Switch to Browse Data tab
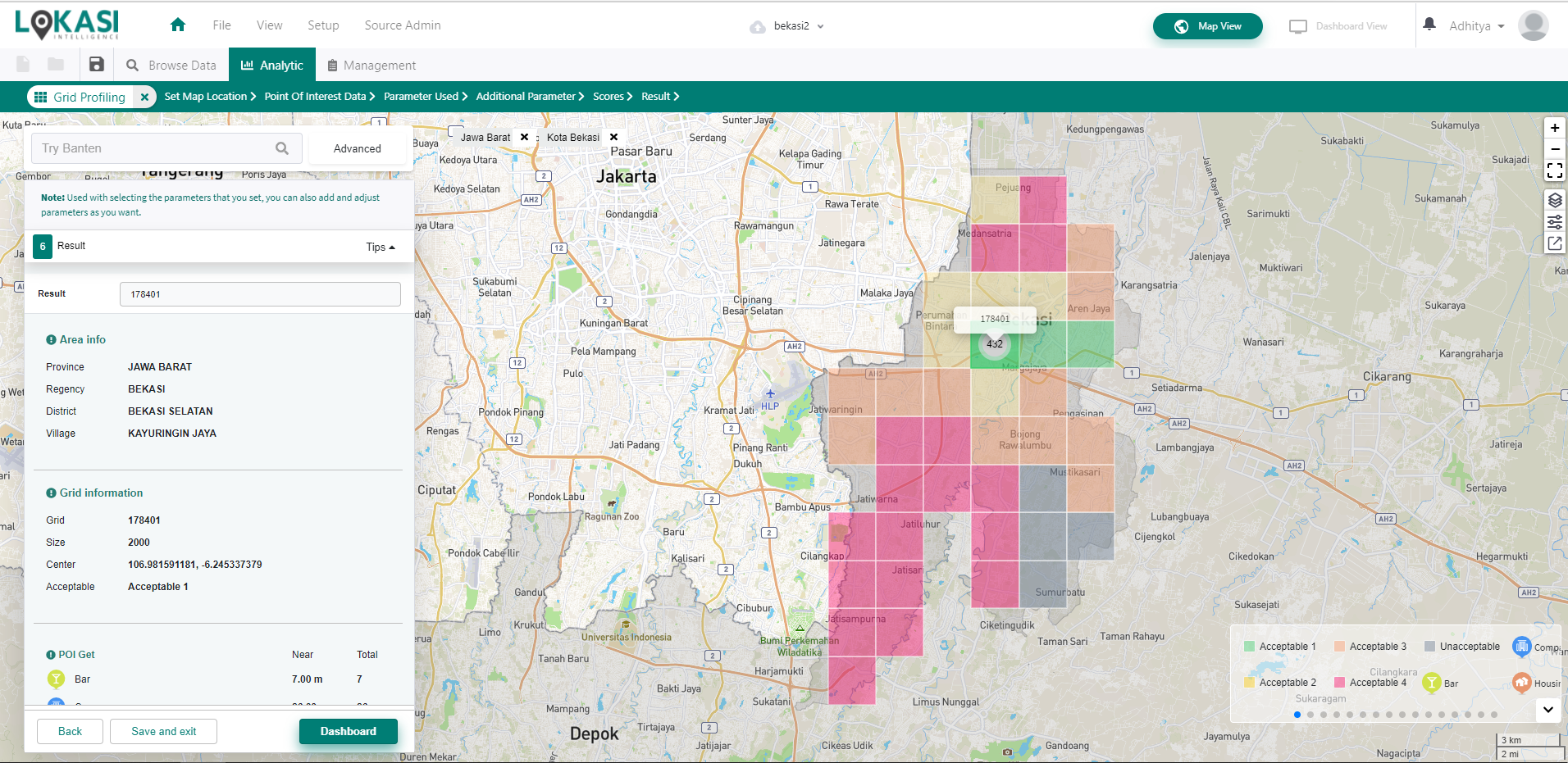This screenshot has height=763, width=1568. pyautogui.click(x=171, y=66)
